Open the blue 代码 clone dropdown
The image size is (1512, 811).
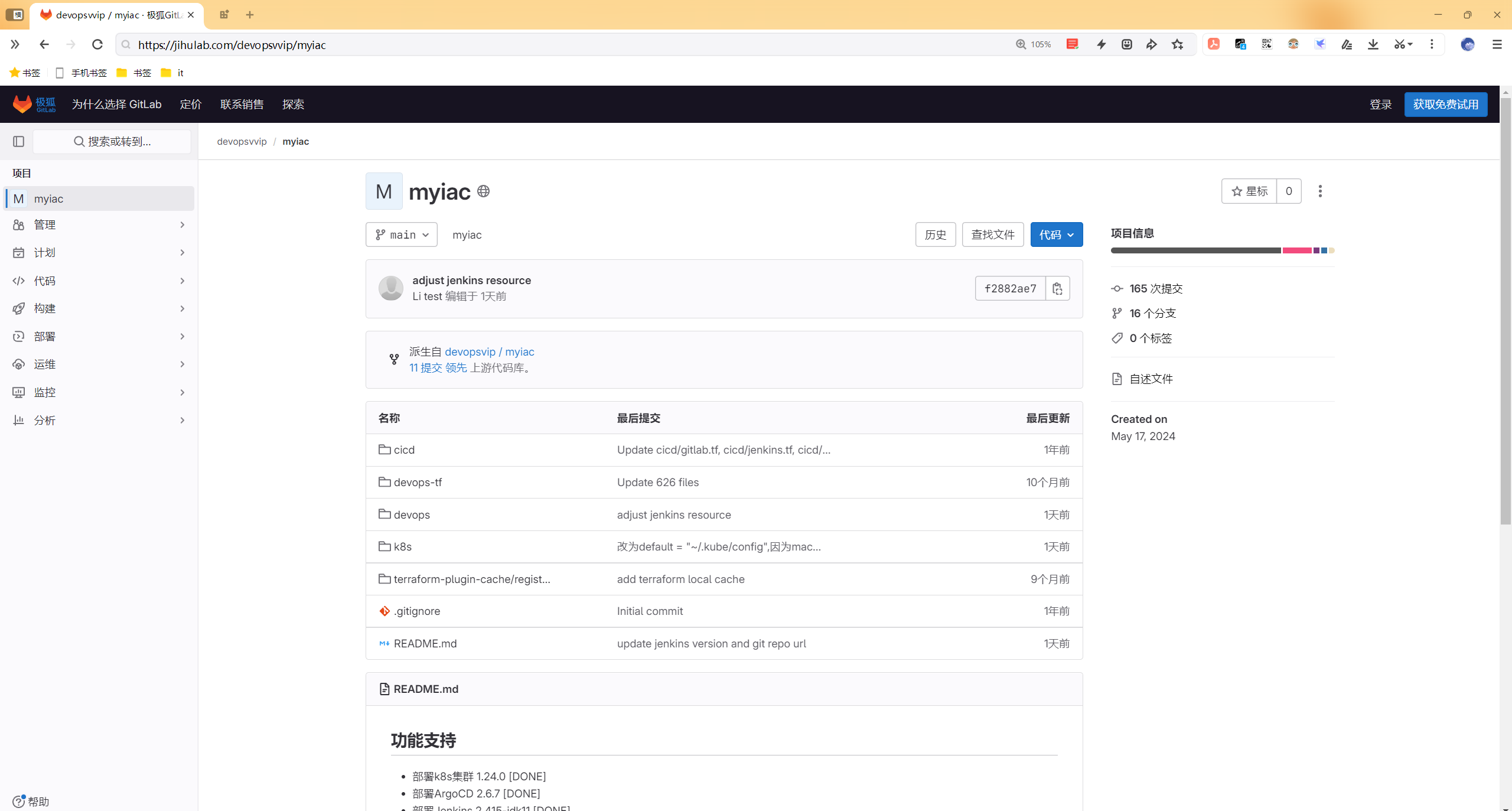point(1057,234)
